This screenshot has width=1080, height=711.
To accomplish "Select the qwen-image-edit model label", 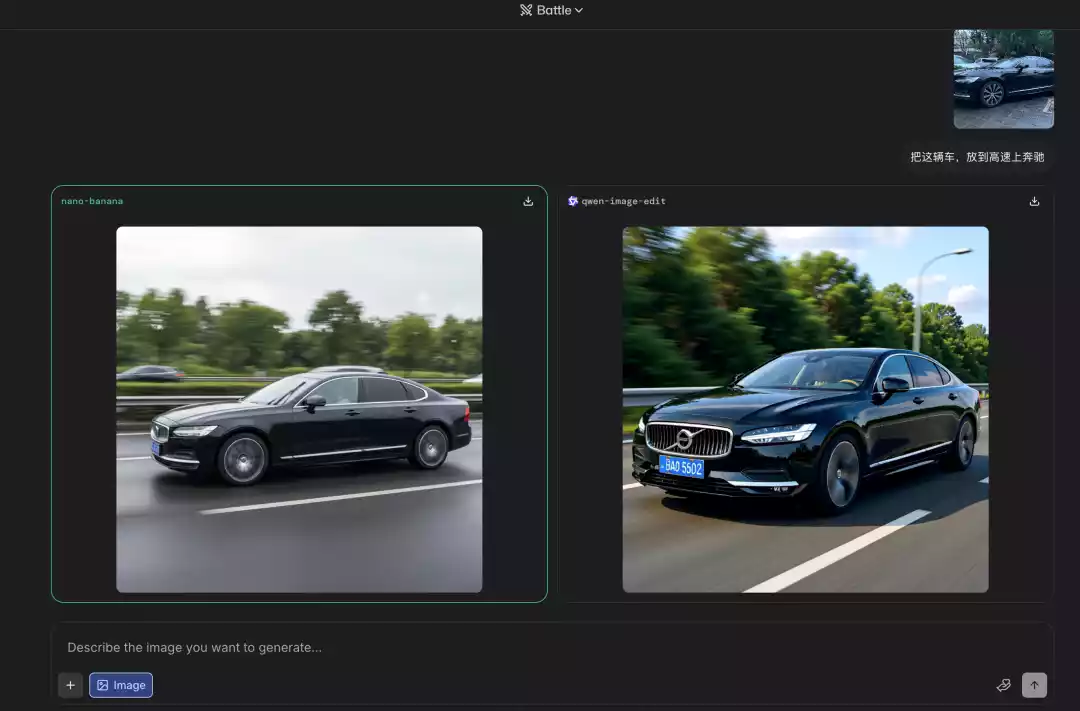I will 623,201.
